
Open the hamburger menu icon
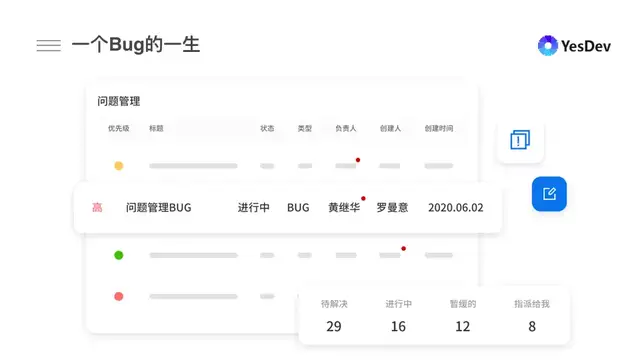click(x=49, y=45)
